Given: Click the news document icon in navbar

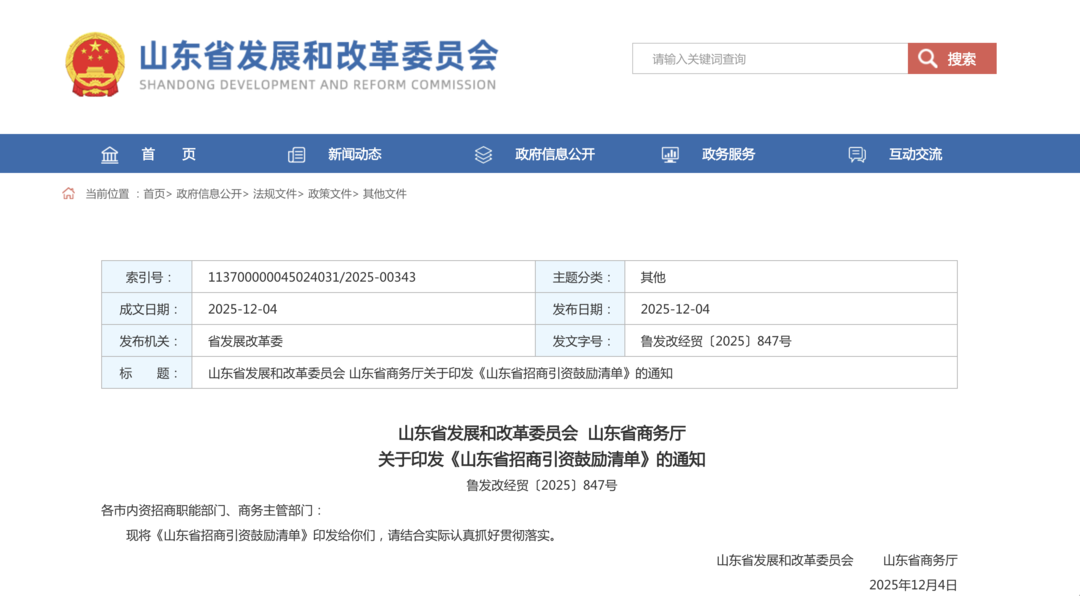Looking at the screenshot, I should (296, 155).
